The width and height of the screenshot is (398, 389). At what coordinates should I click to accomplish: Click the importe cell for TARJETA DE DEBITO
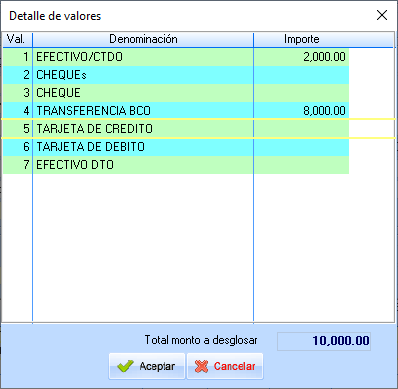(301, 147)
